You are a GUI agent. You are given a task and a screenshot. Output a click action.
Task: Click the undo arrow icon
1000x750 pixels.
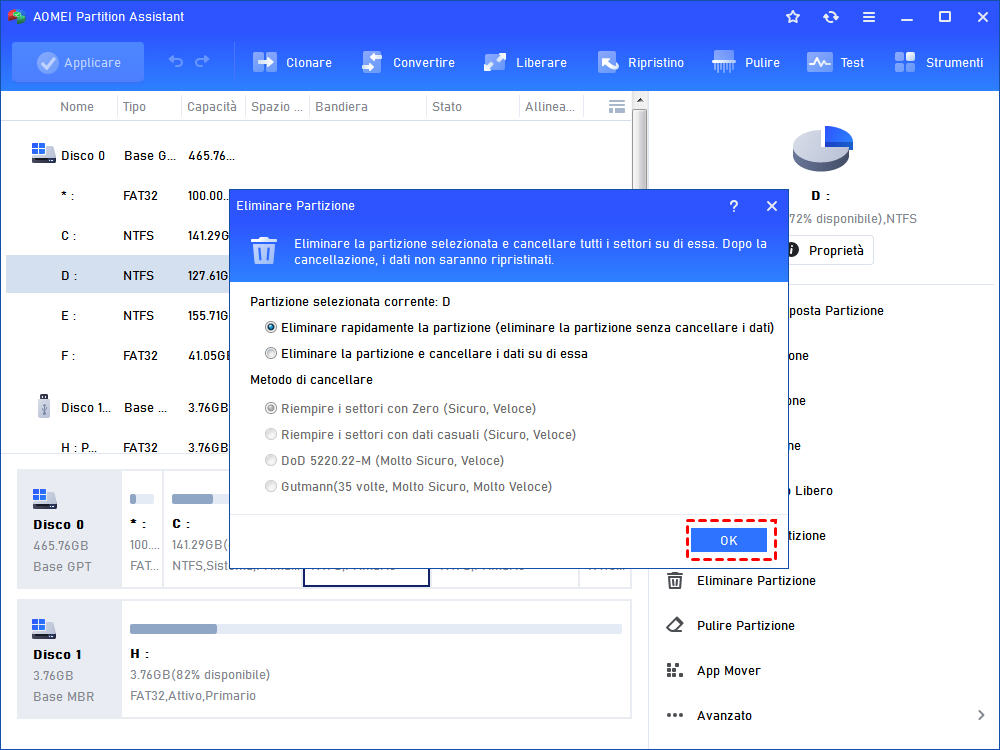[175, 61]
